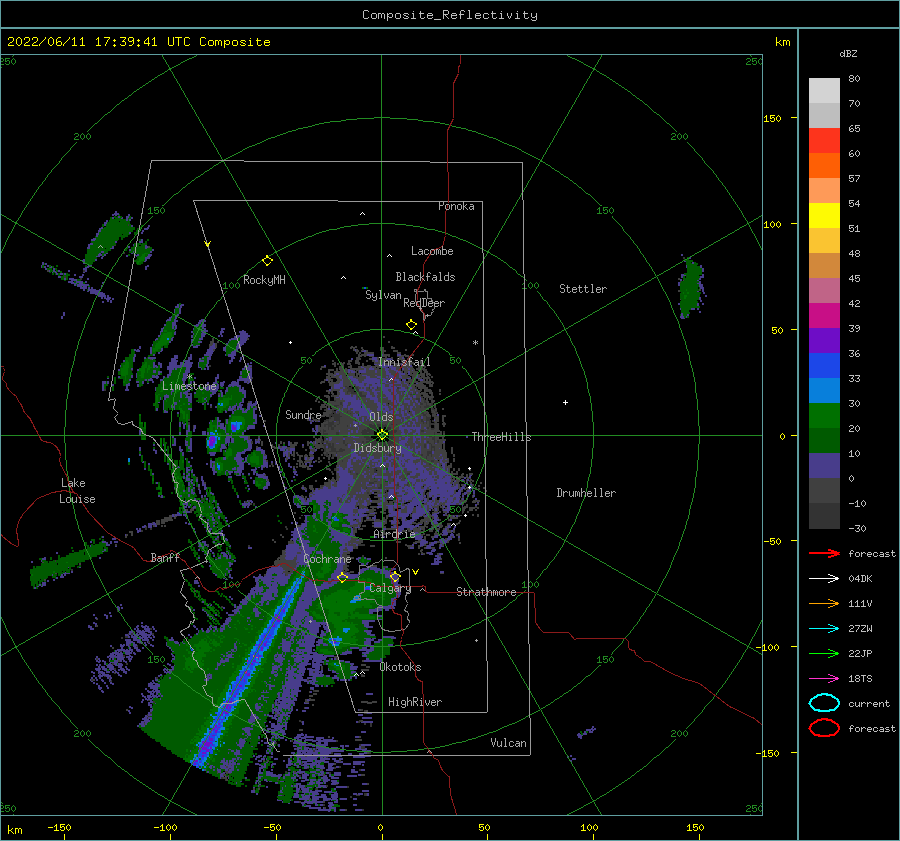Click the white 04DK arrow icon
Screen dimensions: 900x841
click(x=824, y=579)
